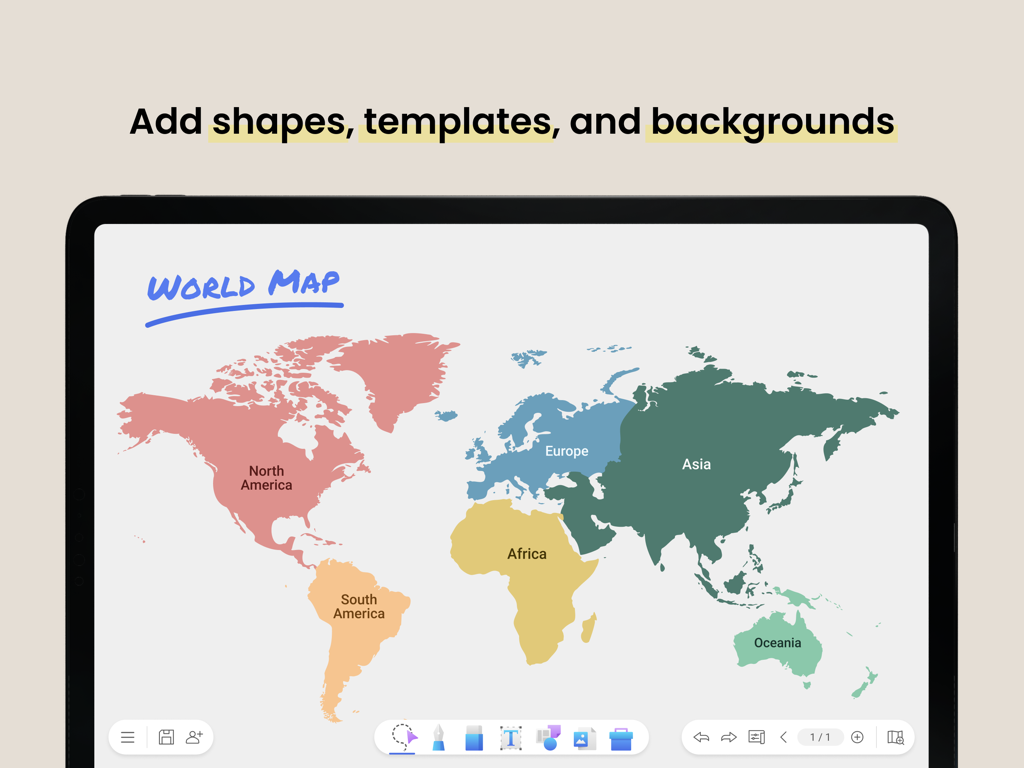
Task: Add a new page with the plus button
Action: coord(857,737)
